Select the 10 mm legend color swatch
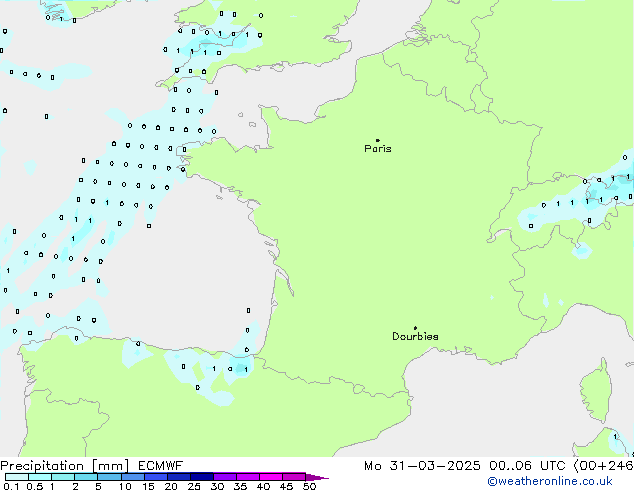 132,477
